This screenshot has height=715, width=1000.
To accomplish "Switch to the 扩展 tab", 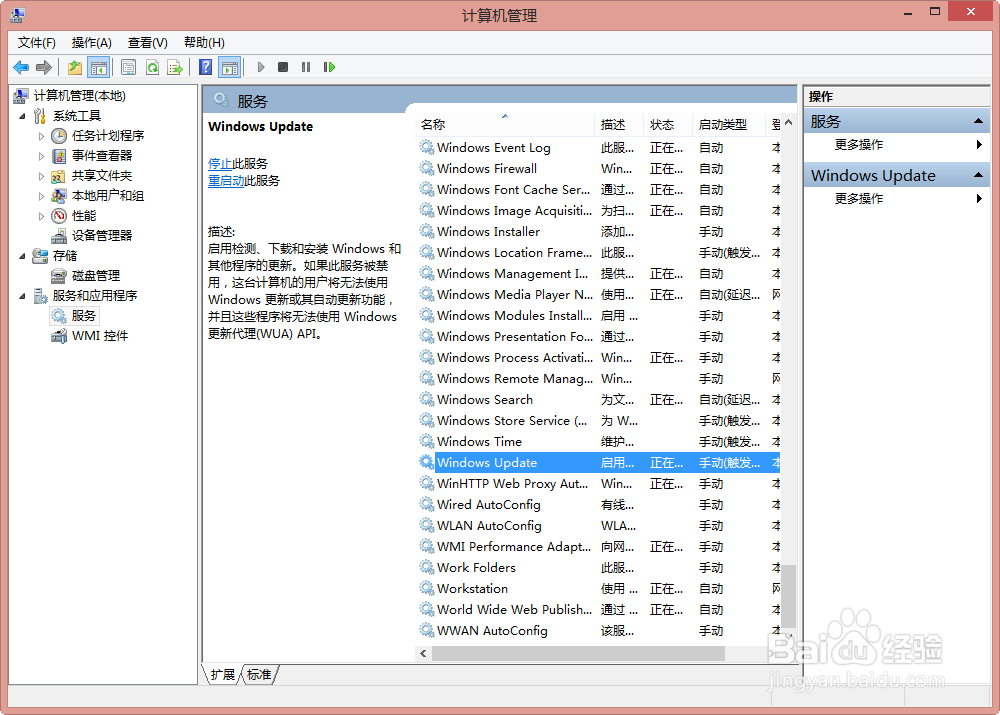I will pyautogui.click(x=223, y=675).
